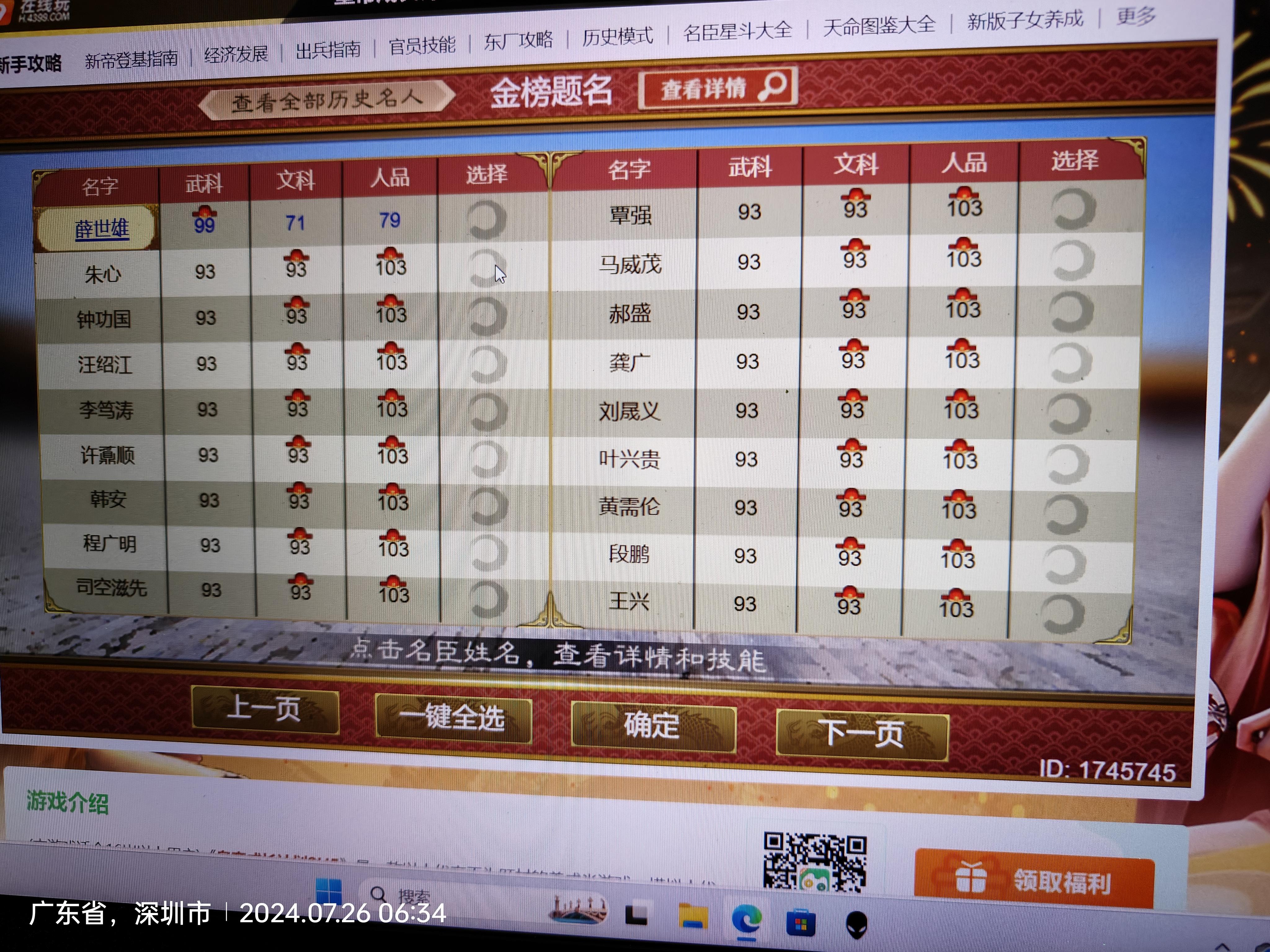Open the 东厂攻略 guide link
Viewport: 1270px width, 952px height.
coord(518,41)
